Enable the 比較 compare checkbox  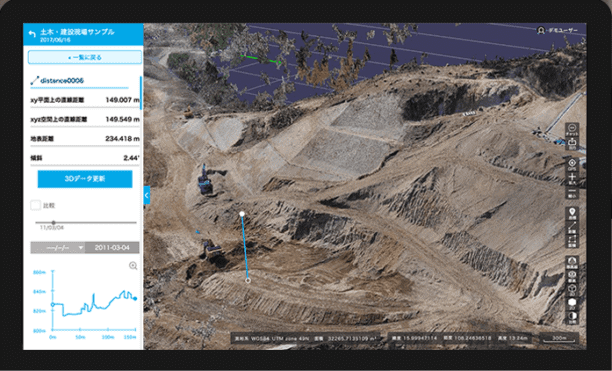(x=36, y=206)
